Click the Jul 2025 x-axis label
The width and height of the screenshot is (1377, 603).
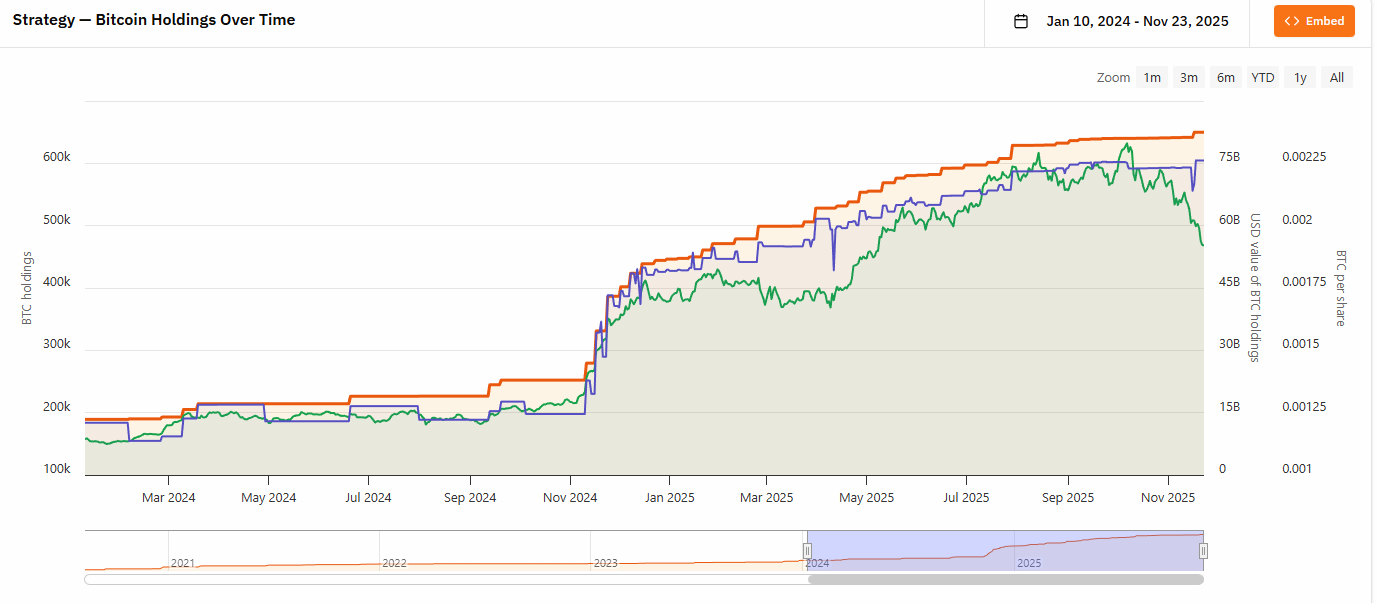pyautogui.click(x=967, y=497)
